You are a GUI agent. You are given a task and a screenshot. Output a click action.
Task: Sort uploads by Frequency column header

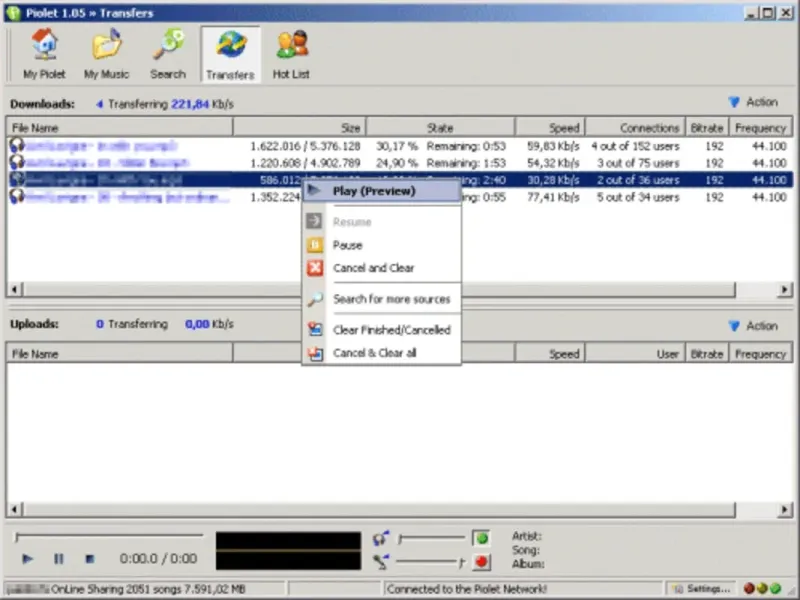[760, 354]
